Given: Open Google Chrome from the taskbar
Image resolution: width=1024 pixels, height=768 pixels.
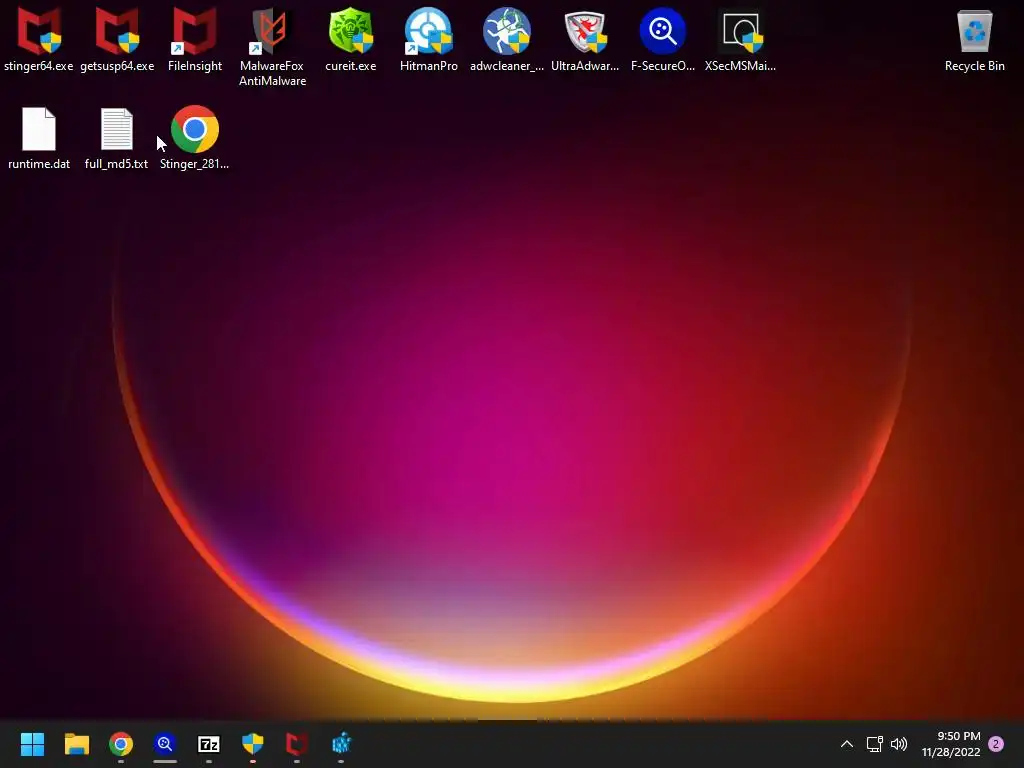Looking at the screenshot, I should point(121,744).
